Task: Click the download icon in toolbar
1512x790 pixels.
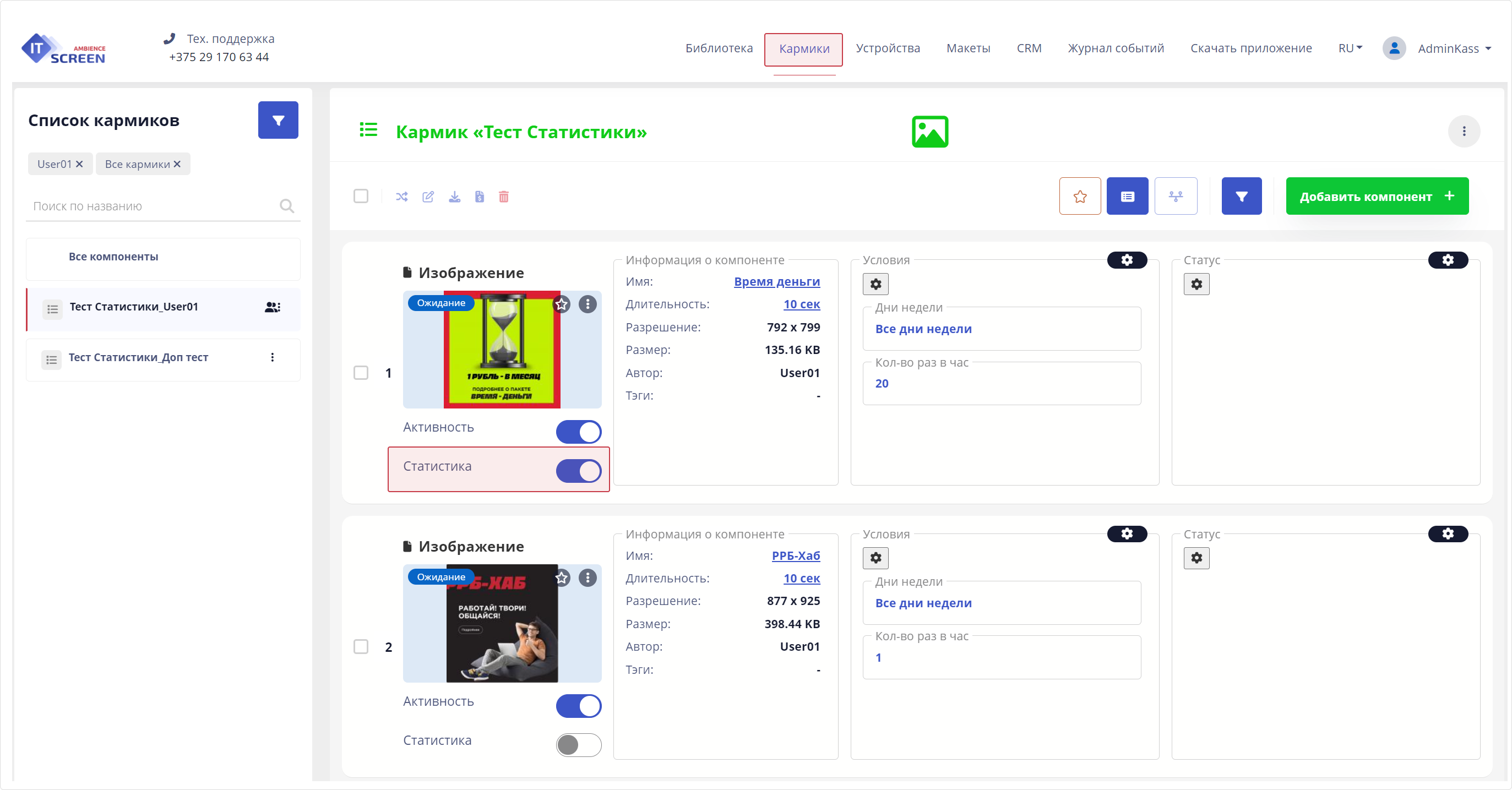Action: tap(454, 197)
